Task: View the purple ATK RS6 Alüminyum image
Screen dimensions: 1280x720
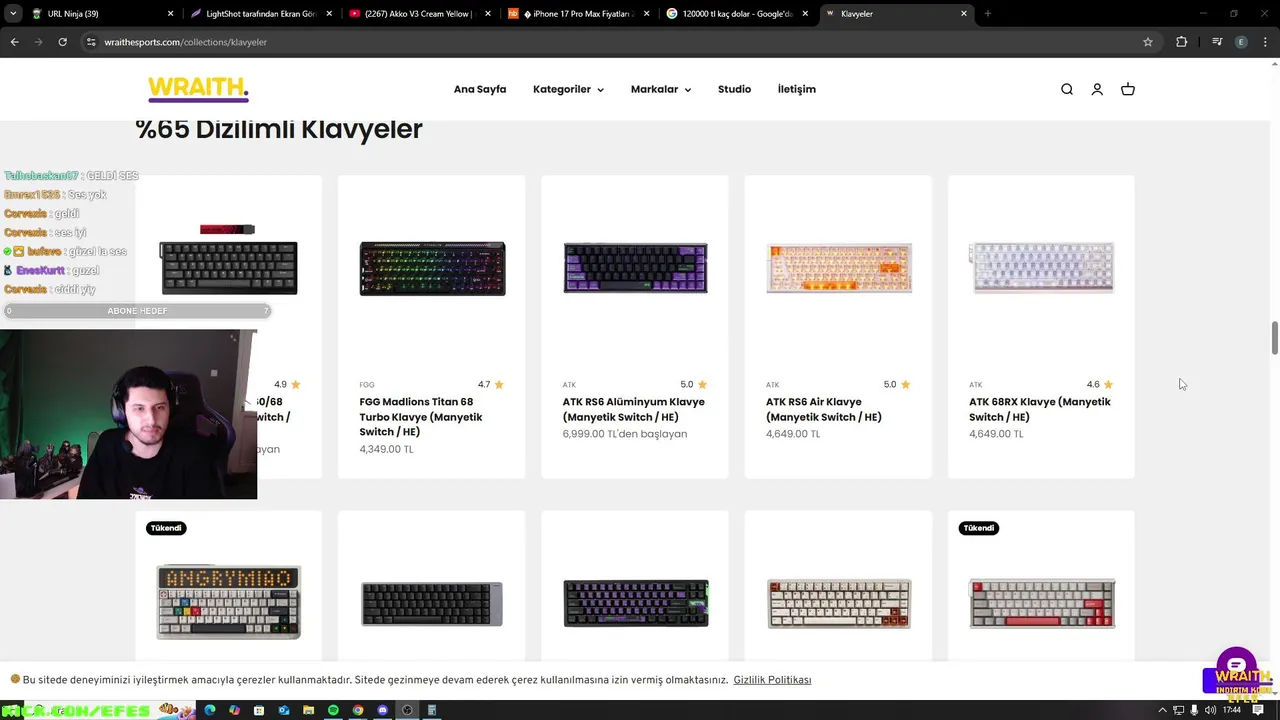Action: click(635, 268)
